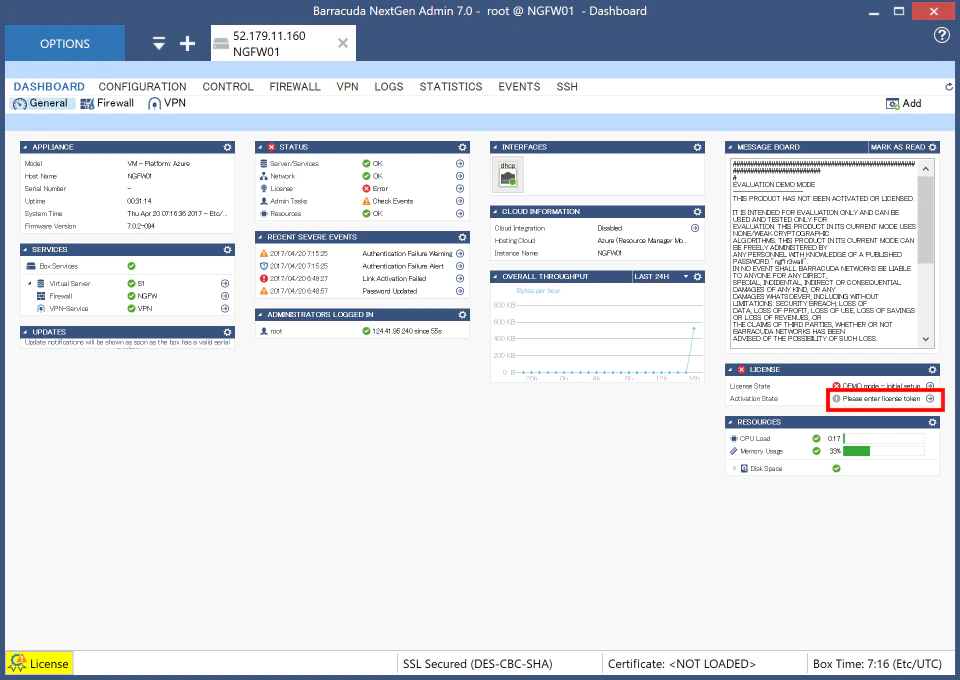
Task: Open the Interfaces panel settings gear
Action: tap(697, 148)
